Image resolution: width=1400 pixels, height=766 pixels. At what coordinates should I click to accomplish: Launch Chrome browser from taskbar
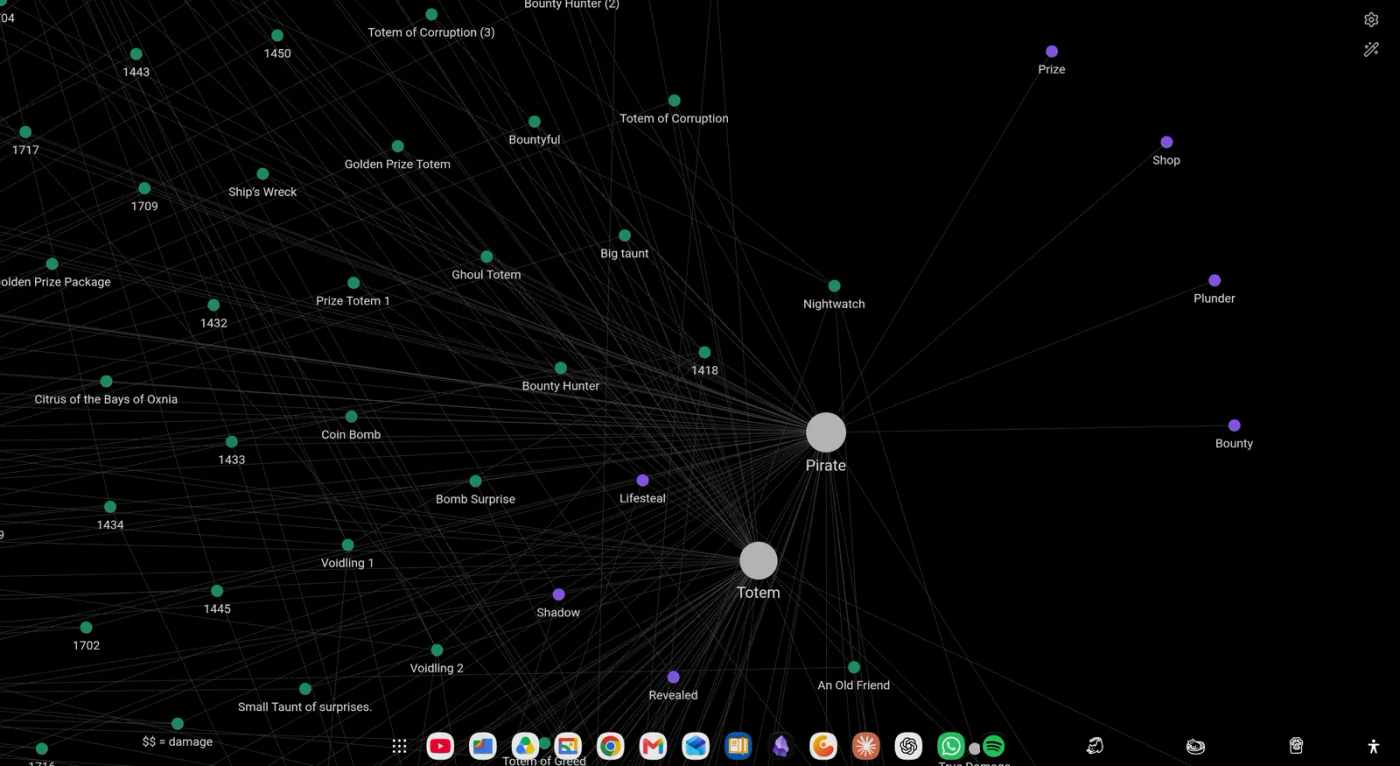[611, 746]
